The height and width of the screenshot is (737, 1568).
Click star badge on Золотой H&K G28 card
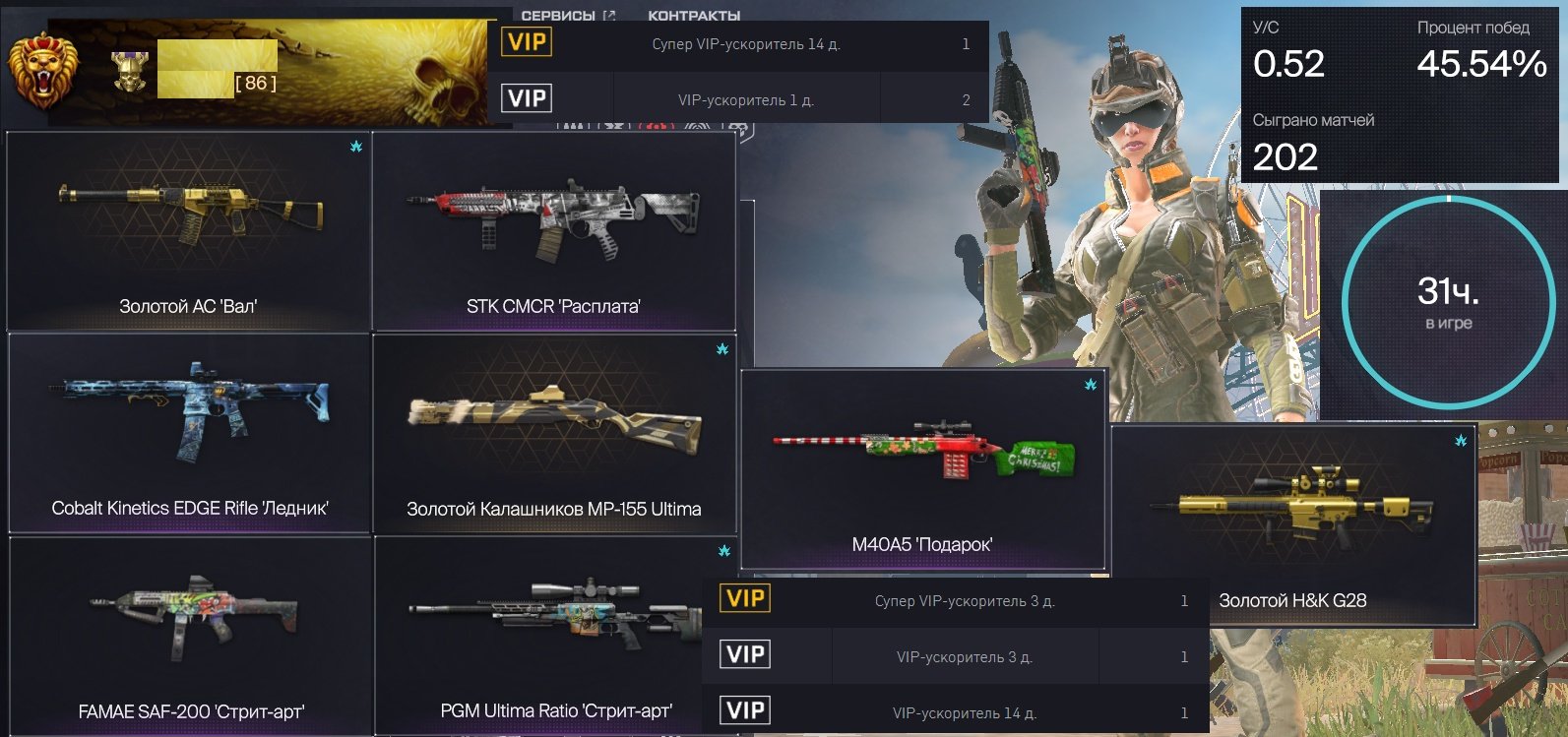1461,440
